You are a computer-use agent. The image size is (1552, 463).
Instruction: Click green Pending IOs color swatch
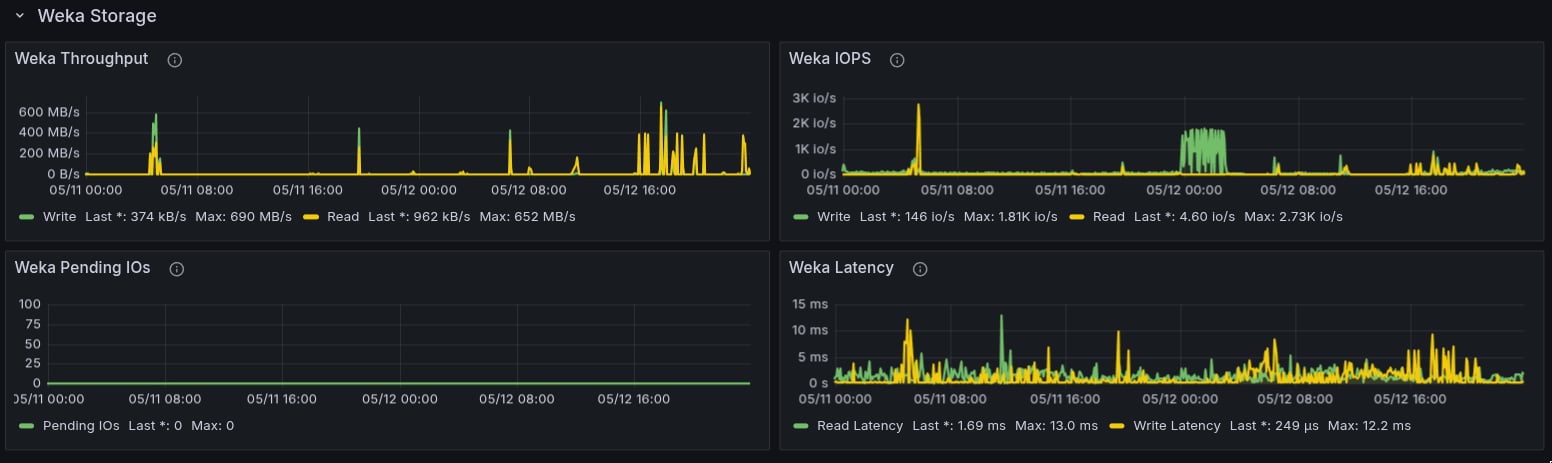(26, 426)
